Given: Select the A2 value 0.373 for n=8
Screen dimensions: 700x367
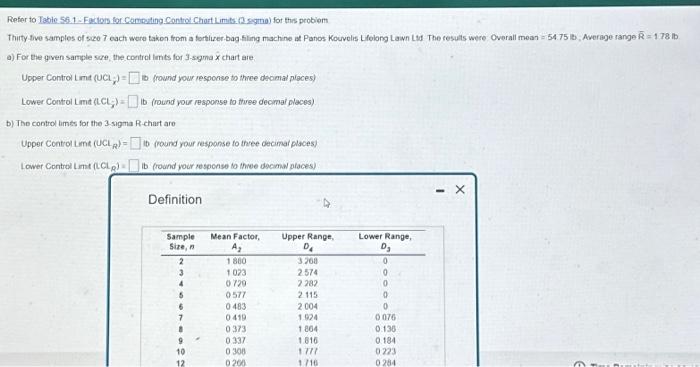Looking at the screenshot, I should coord(236,329).
